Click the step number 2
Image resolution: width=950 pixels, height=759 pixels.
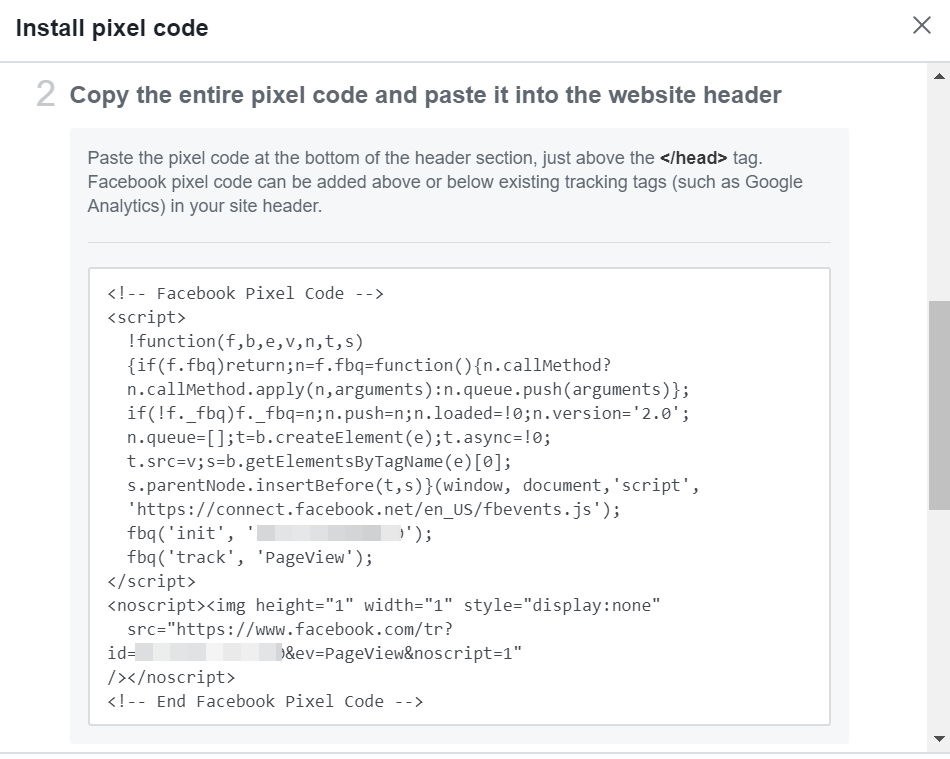(45, 95)
